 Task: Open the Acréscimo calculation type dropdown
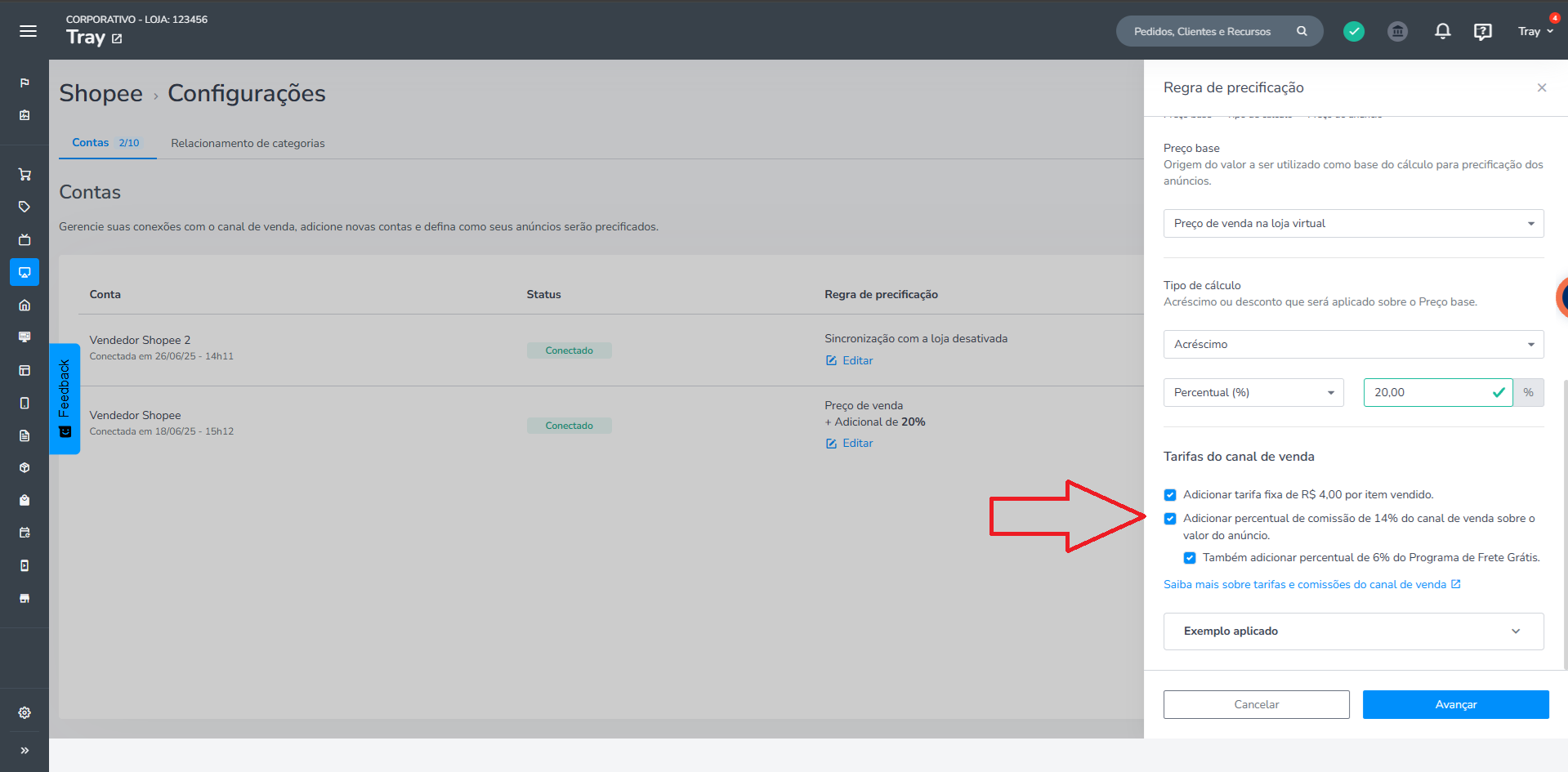coord(1353,344)
